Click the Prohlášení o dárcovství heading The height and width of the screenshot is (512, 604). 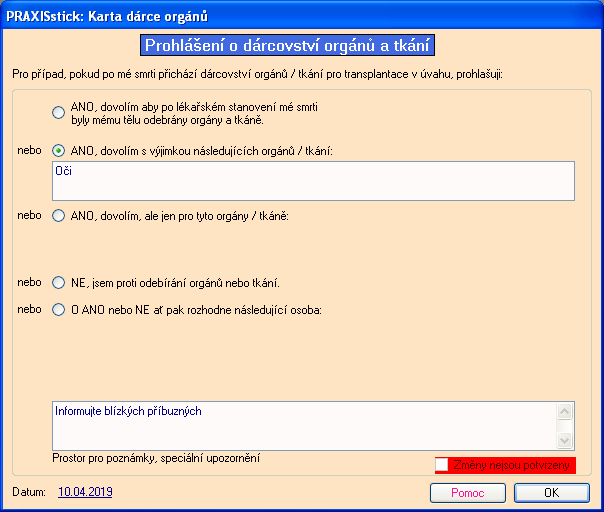(289, 45)
